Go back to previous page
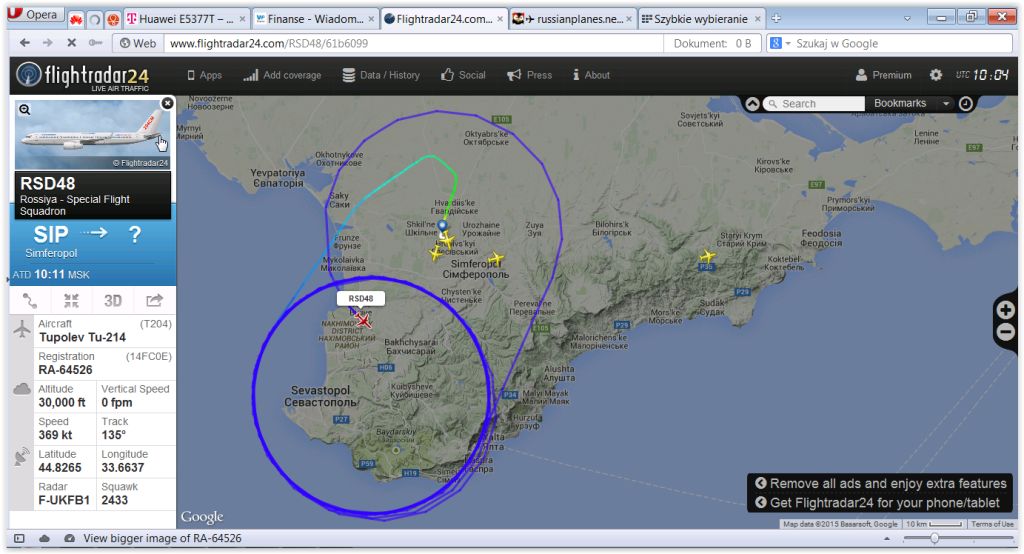The image size is (1024, 554). (25, 43)
